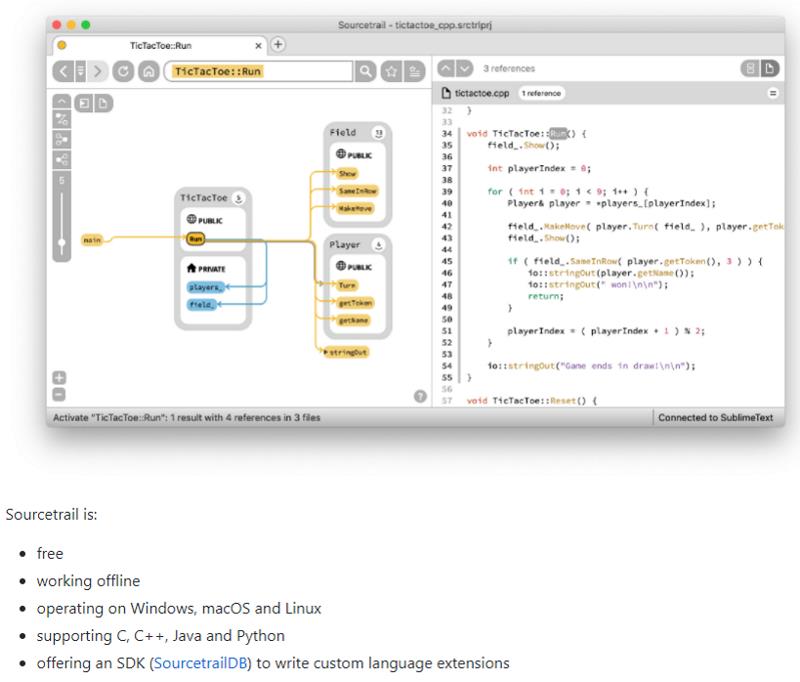The width and height of the screenshot is (800, 682).
Task: Bookmark the active symbol with star
Action: pyautogui.click(x=391, y=71)
